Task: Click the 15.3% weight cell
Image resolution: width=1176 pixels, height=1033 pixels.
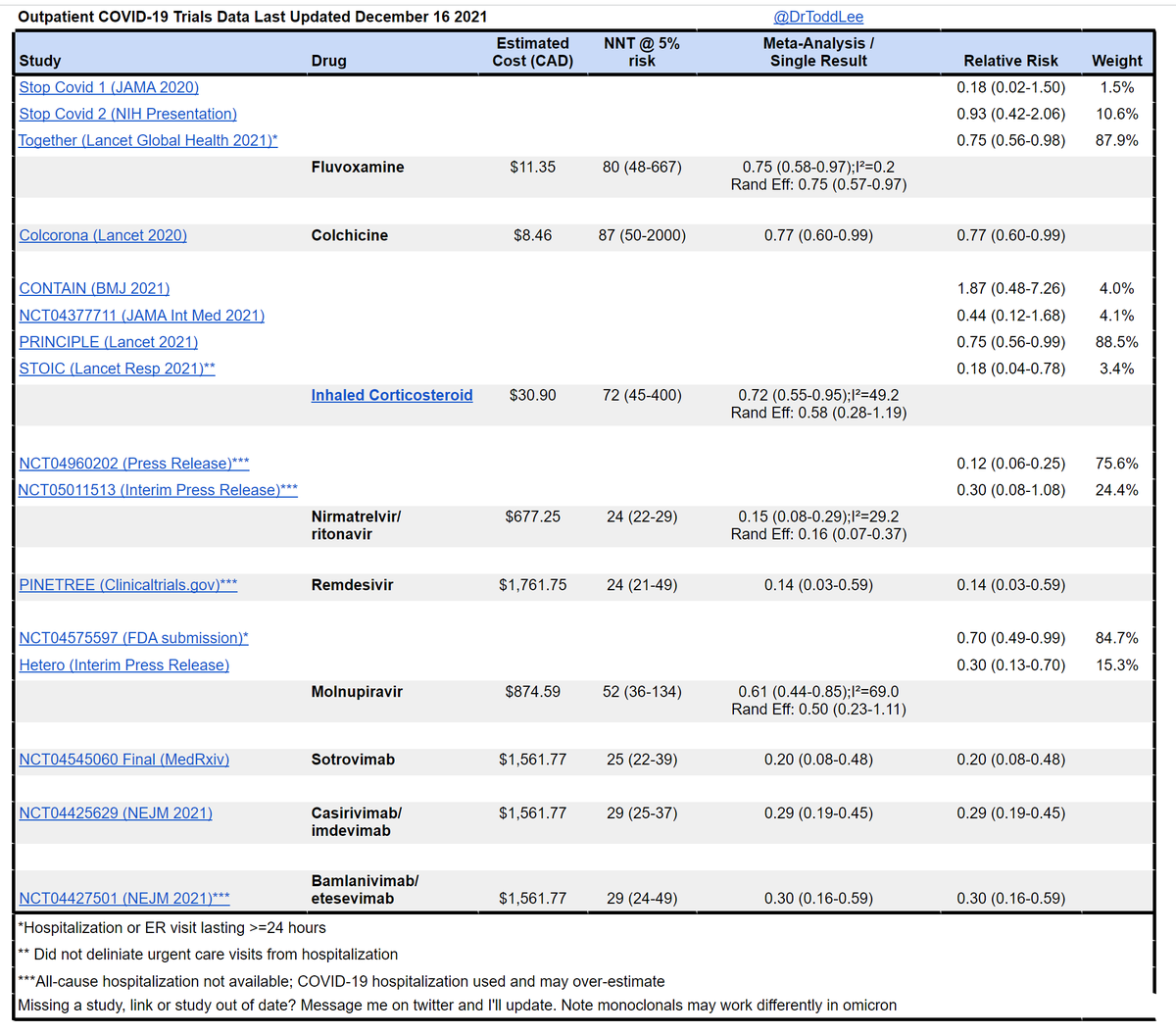Action: [x=1117, y=665]
